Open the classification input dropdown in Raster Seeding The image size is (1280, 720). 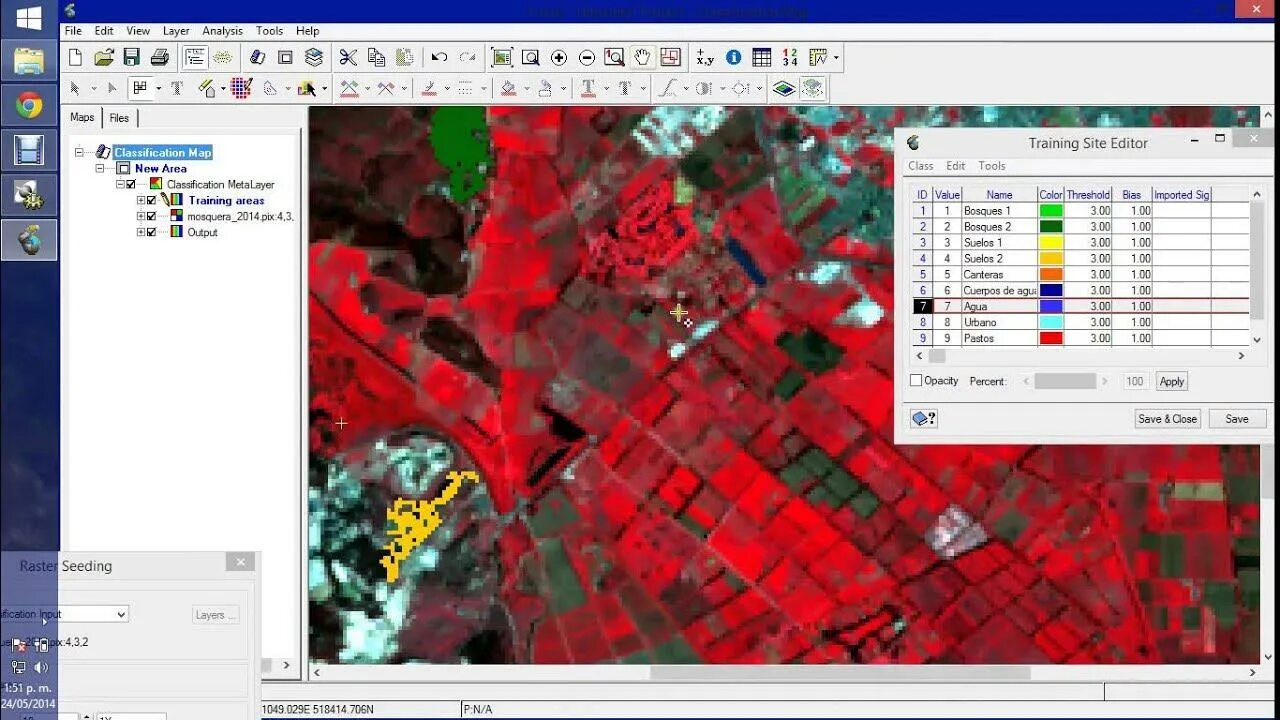pyautogui.click(x=121, y=614)
